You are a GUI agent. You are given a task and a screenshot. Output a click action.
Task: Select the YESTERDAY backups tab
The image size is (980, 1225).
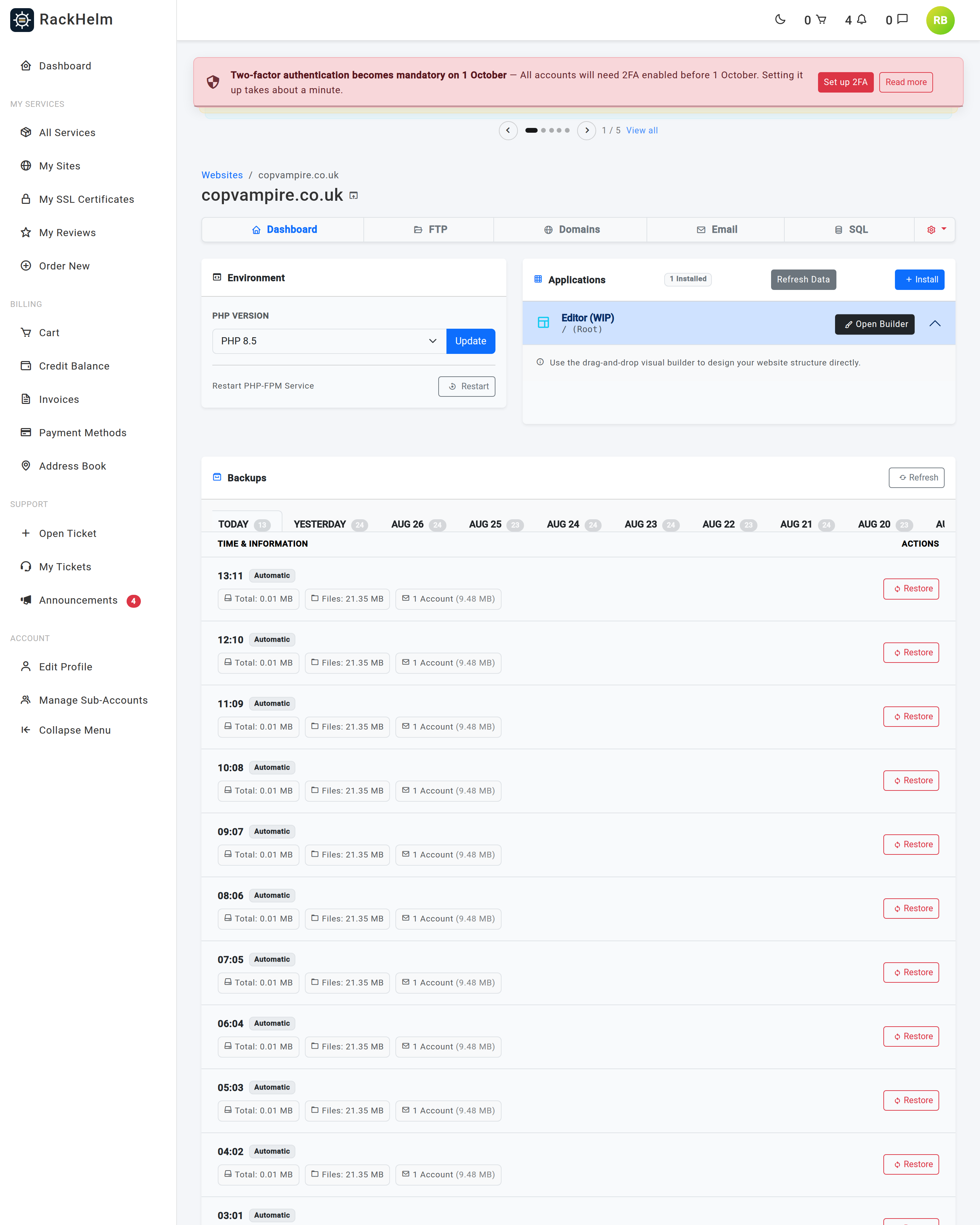(330, 524)
